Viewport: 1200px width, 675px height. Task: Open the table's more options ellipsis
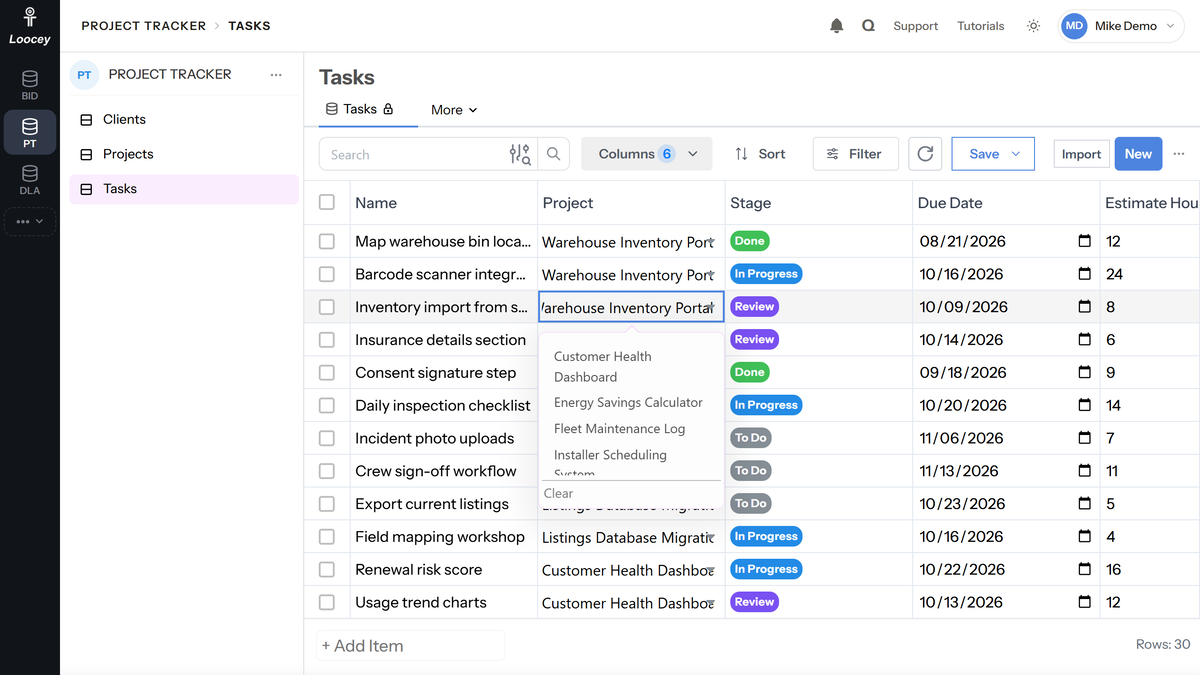1179,154
